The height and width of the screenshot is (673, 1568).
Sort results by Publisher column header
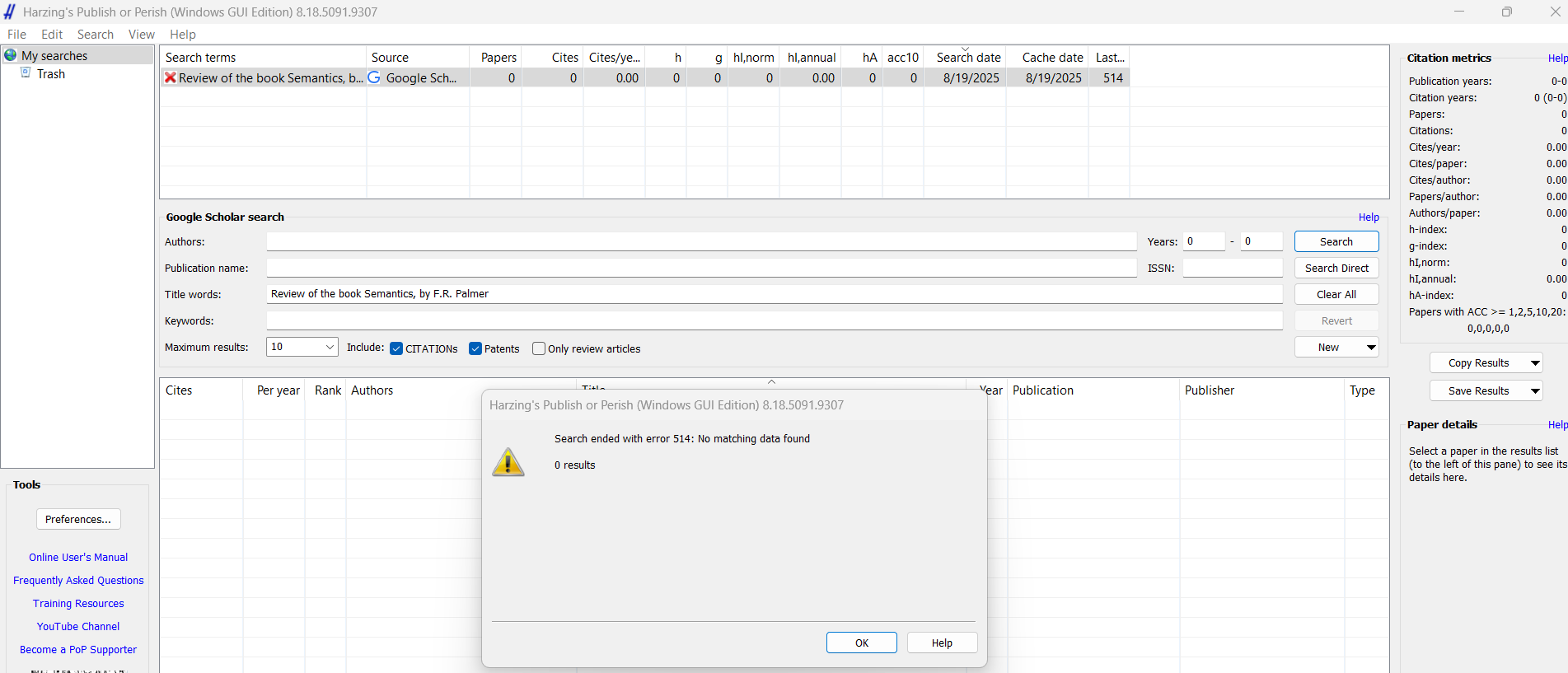[x=1261, y=390]
